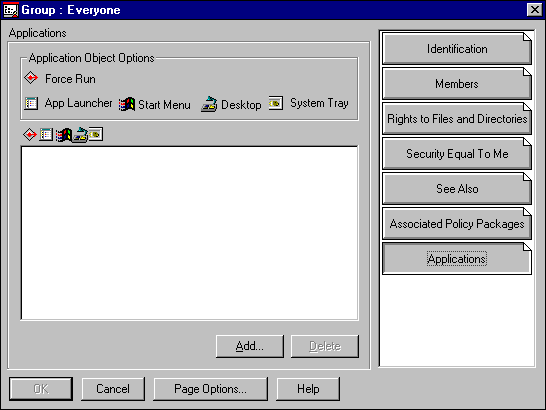Open Page Options... dialog button

[210, 389]
